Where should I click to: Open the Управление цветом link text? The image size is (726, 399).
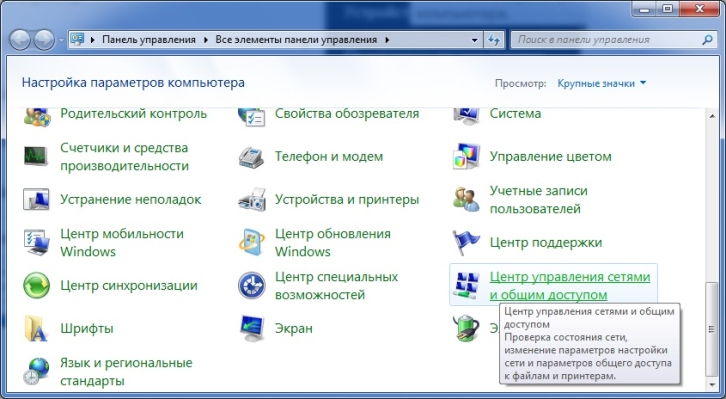point(551,156)
